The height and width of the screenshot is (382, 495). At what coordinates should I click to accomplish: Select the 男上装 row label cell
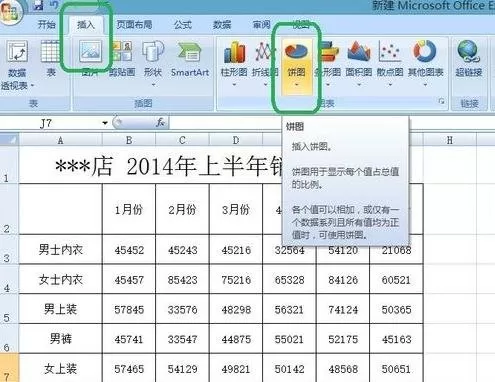point(60,309)
